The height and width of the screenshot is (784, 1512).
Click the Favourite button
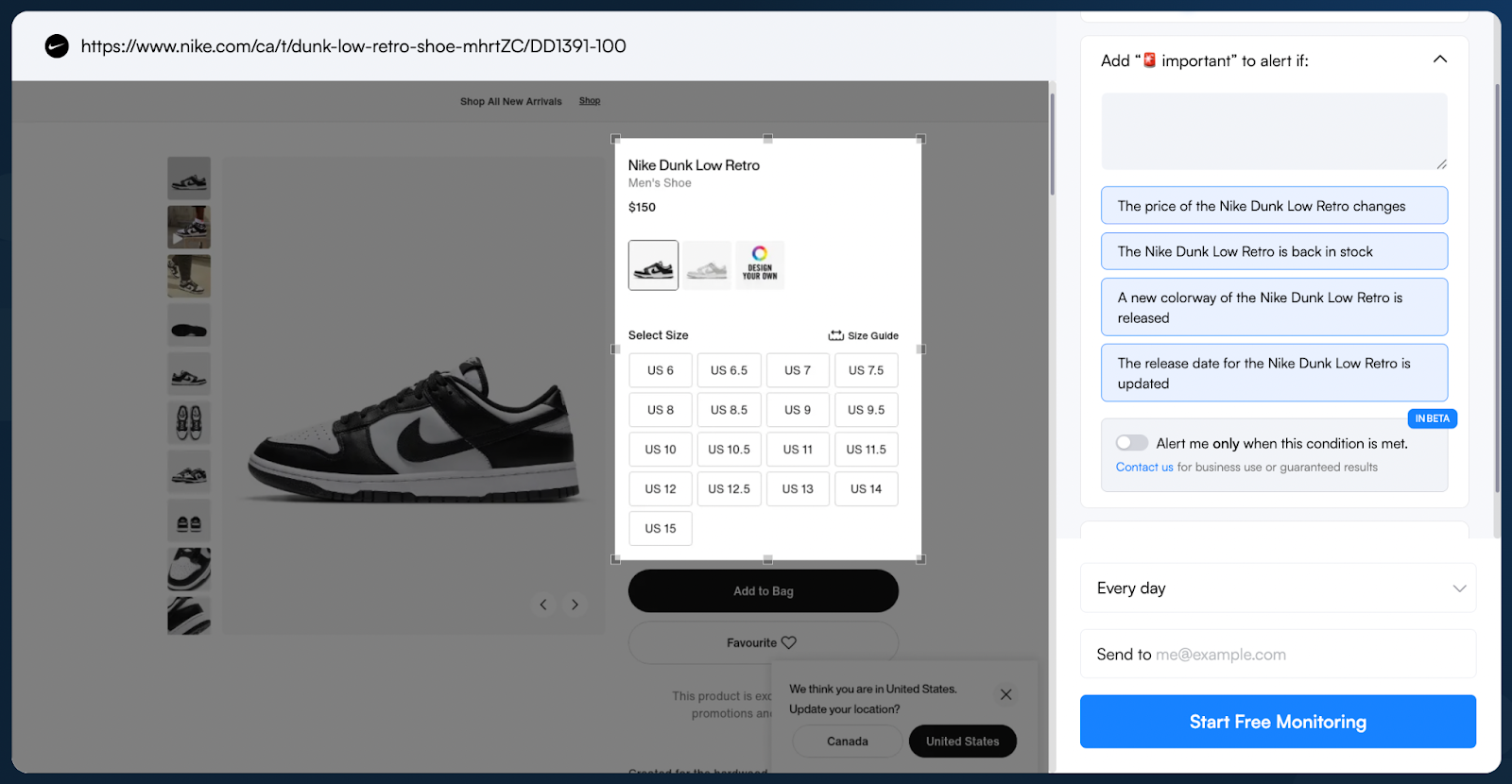point(764,642)
